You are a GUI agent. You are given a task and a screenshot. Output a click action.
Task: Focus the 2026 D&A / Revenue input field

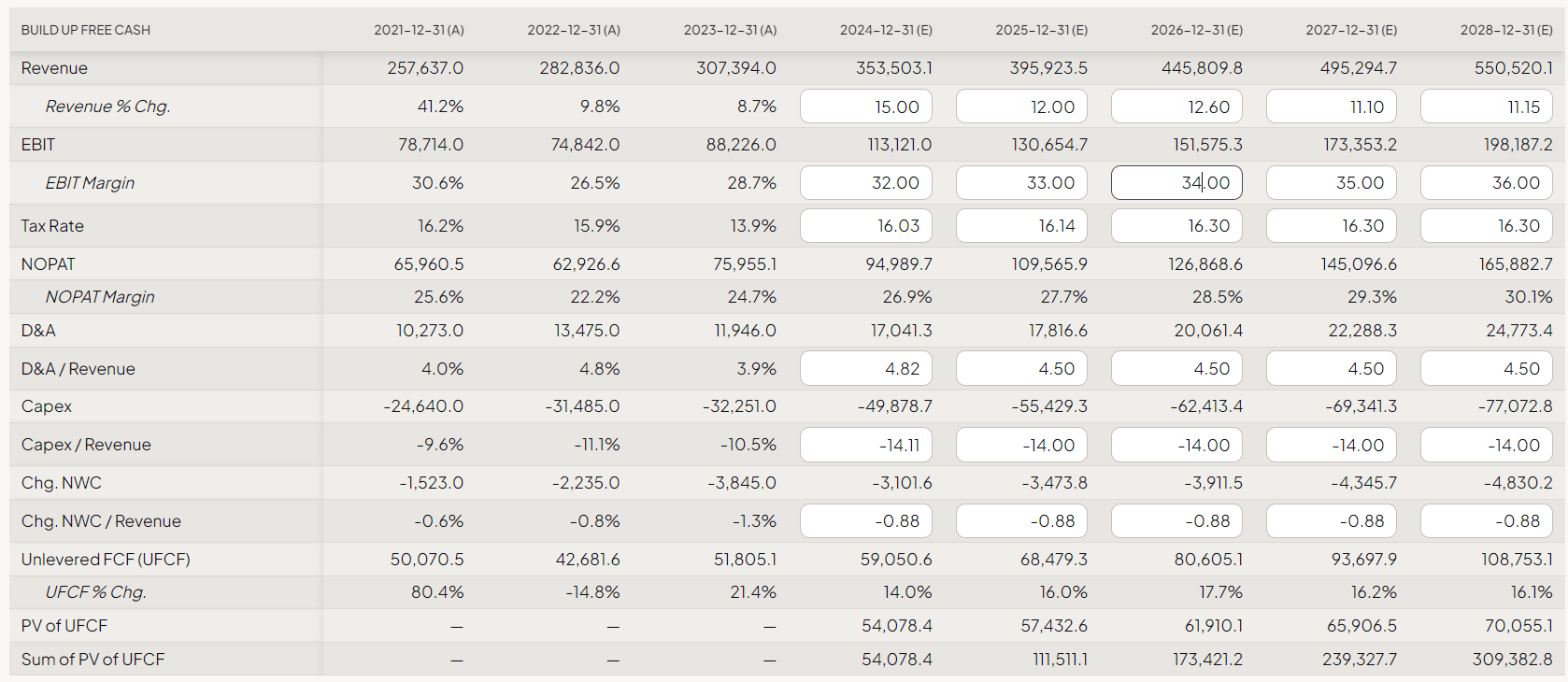[1176, 369]
